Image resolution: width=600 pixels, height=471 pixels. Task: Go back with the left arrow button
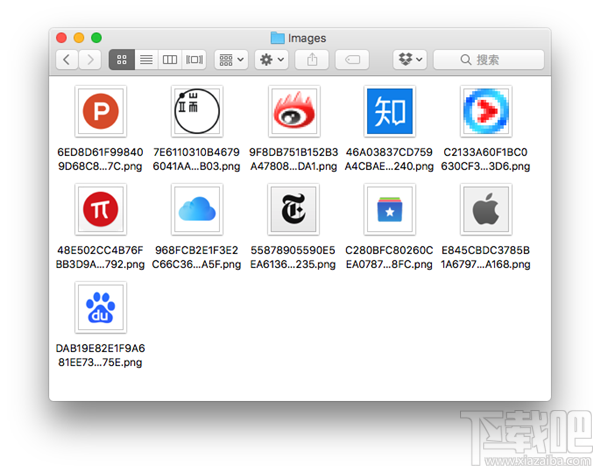click(67, 60)
